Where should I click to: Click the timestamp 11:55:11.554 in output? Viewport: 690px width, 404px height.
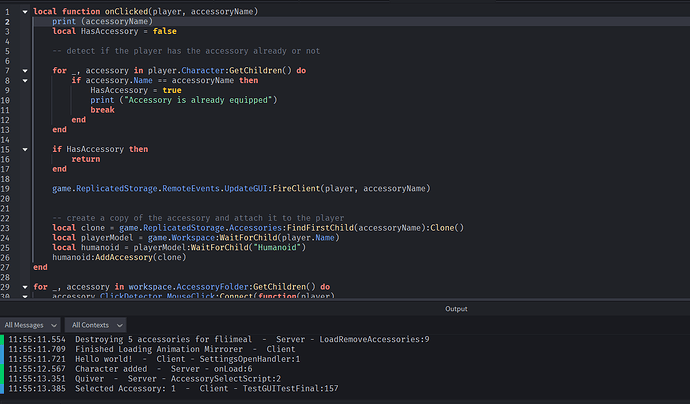point(37,339)
